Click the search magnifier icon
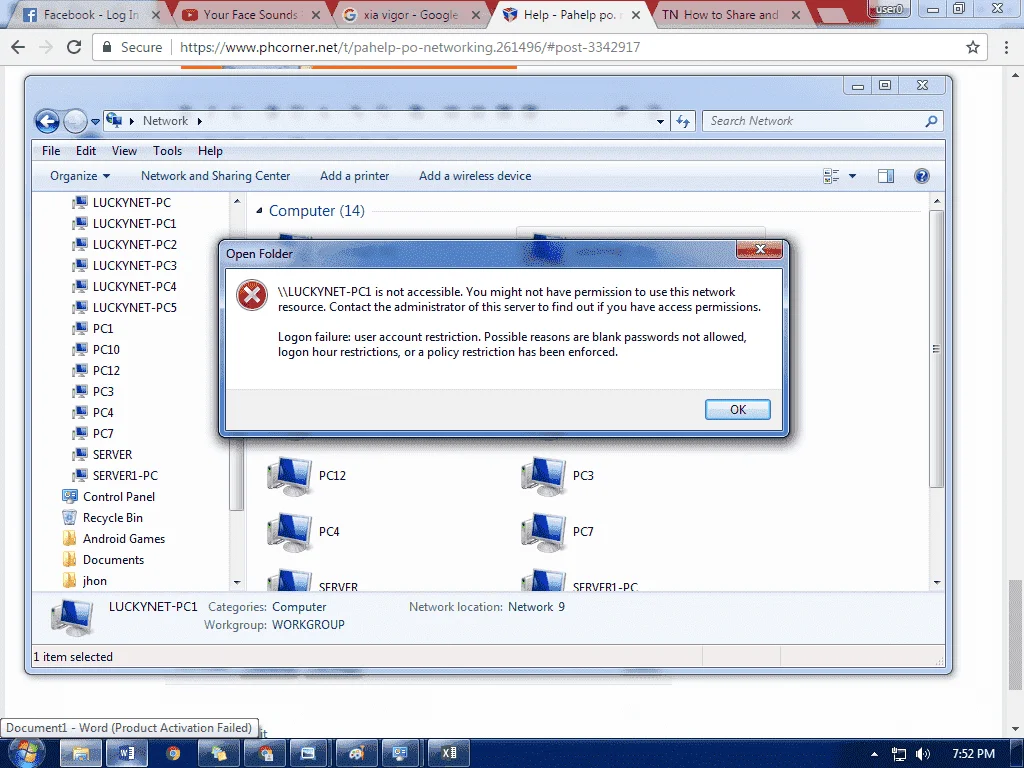The image size is (1024, 768). point(931,121)
